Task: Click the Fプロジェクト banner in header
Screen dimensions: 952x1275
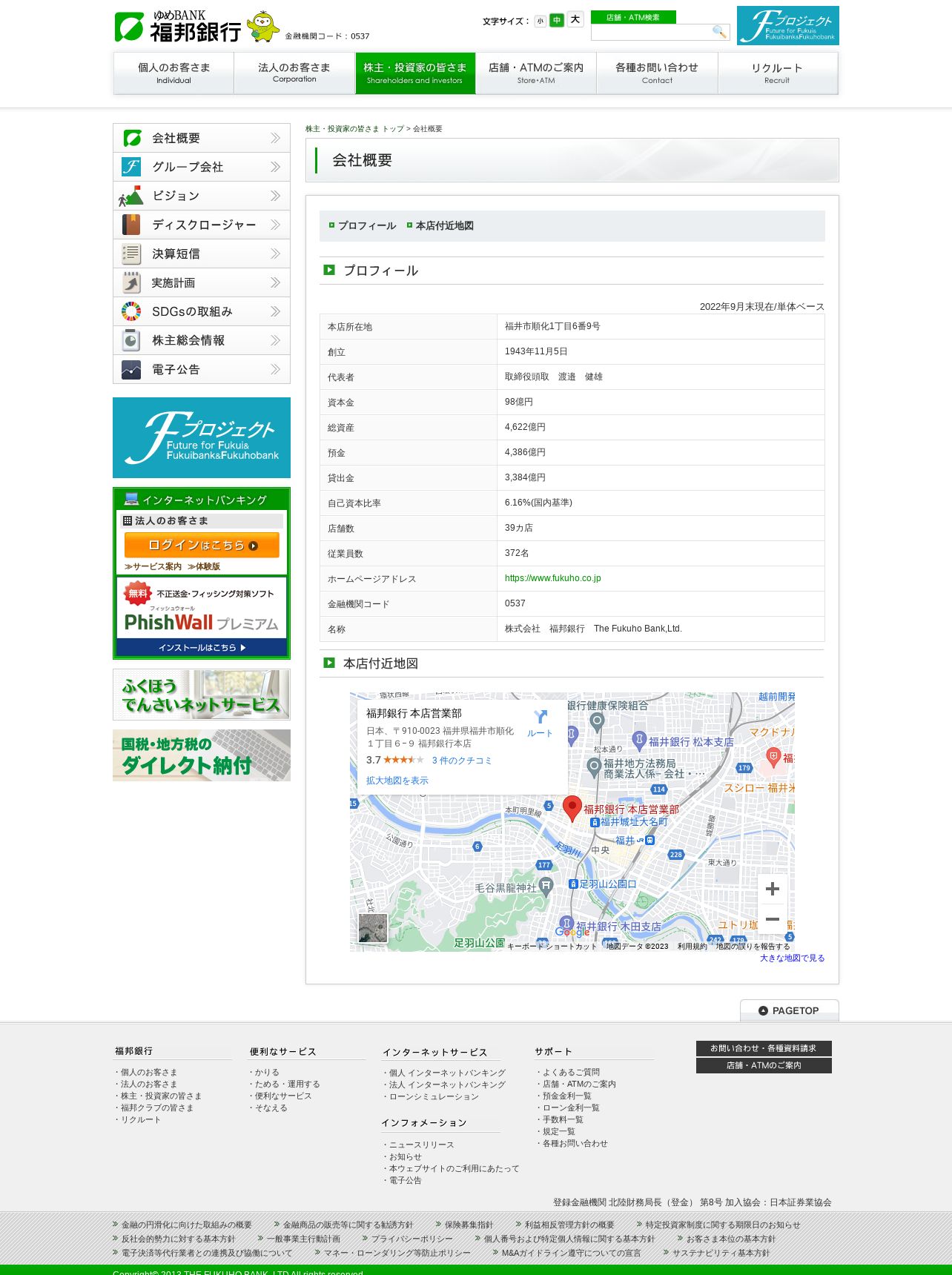Action: pyautogui.click(x=787, y=26)
